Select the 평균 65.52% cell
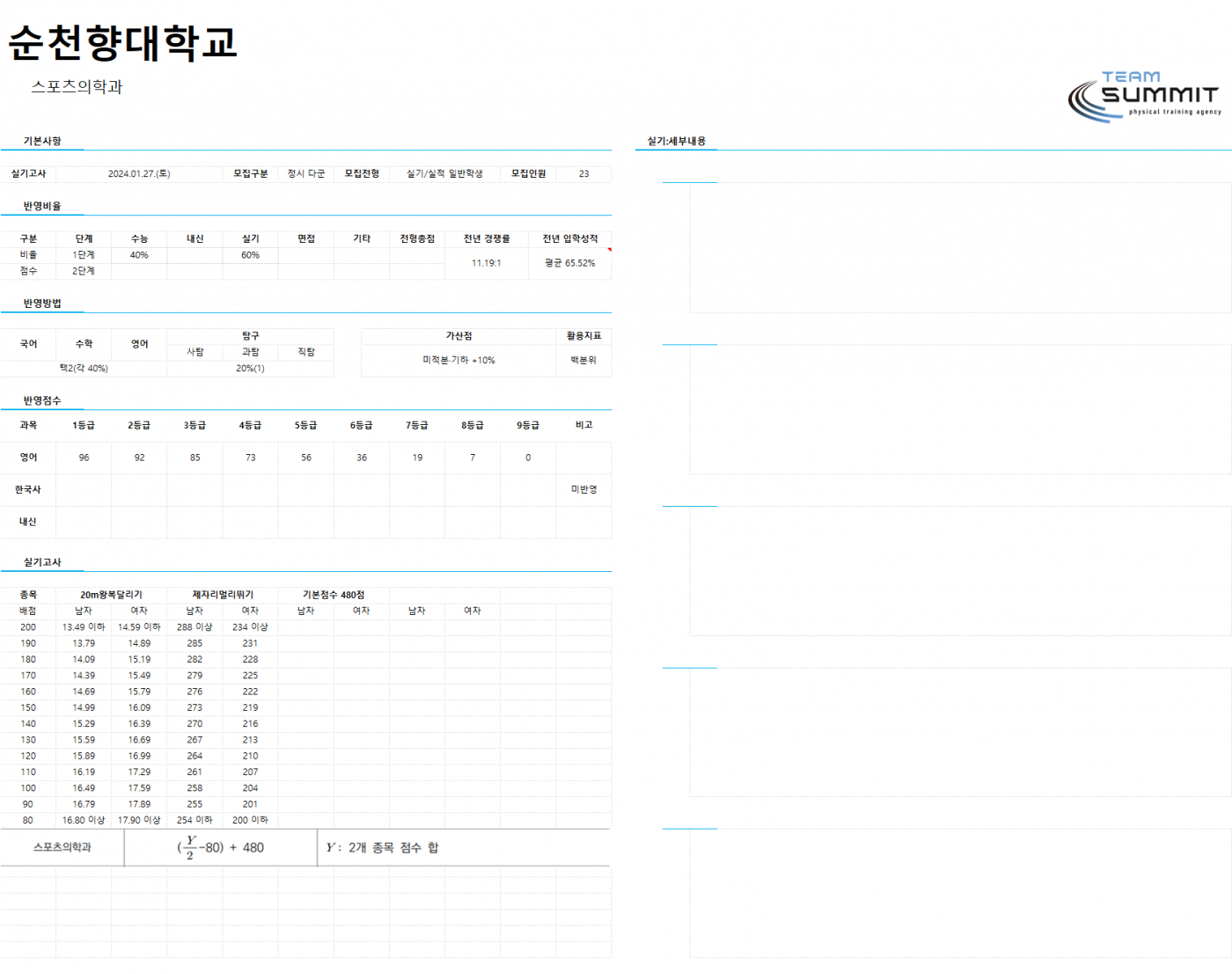 click(x=570, y=263)
